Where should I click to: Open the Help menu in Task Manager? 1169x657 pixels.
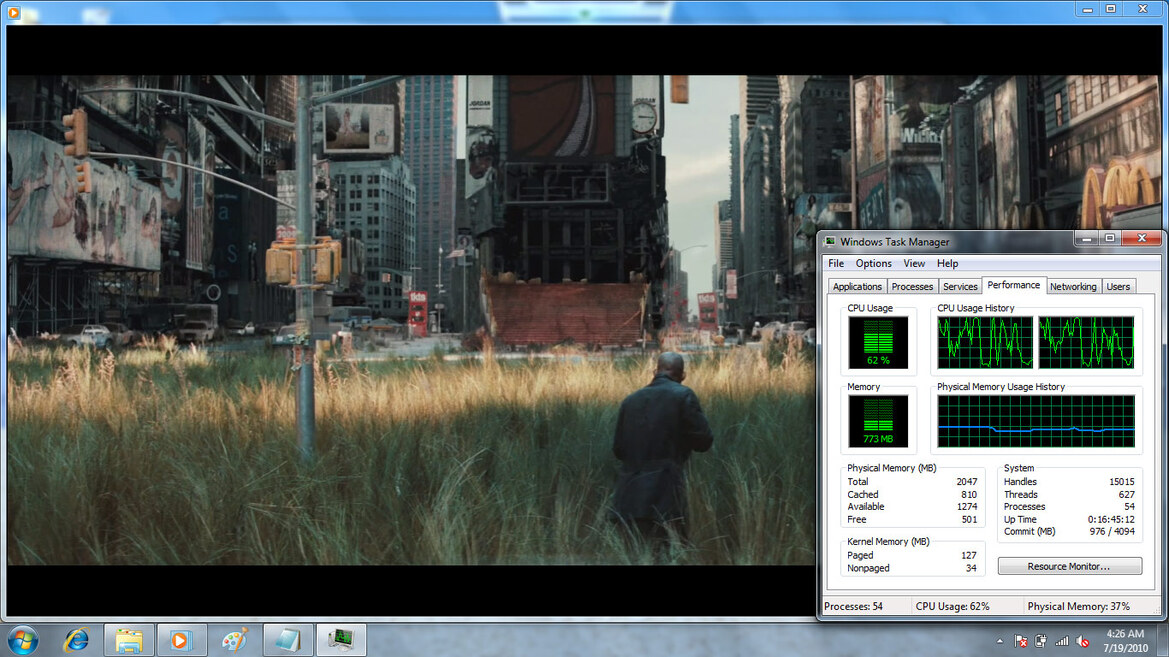(948, 263)
